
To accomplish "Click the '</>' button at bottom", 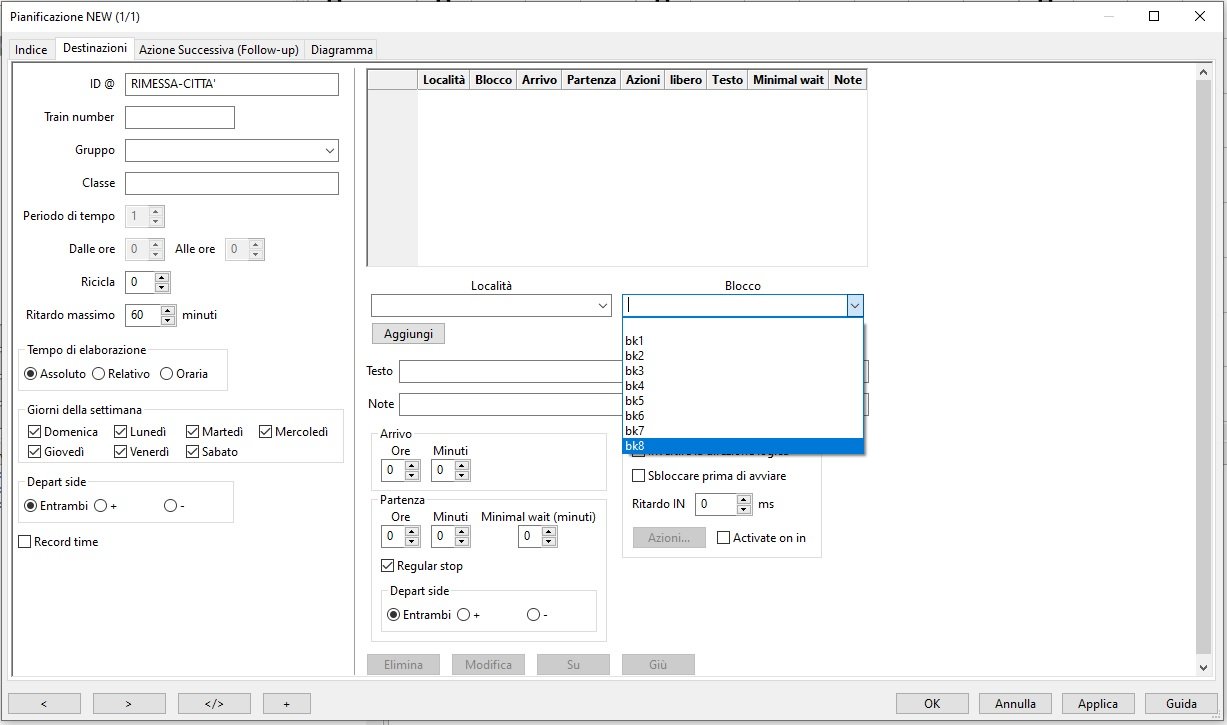I will (214, 703).
